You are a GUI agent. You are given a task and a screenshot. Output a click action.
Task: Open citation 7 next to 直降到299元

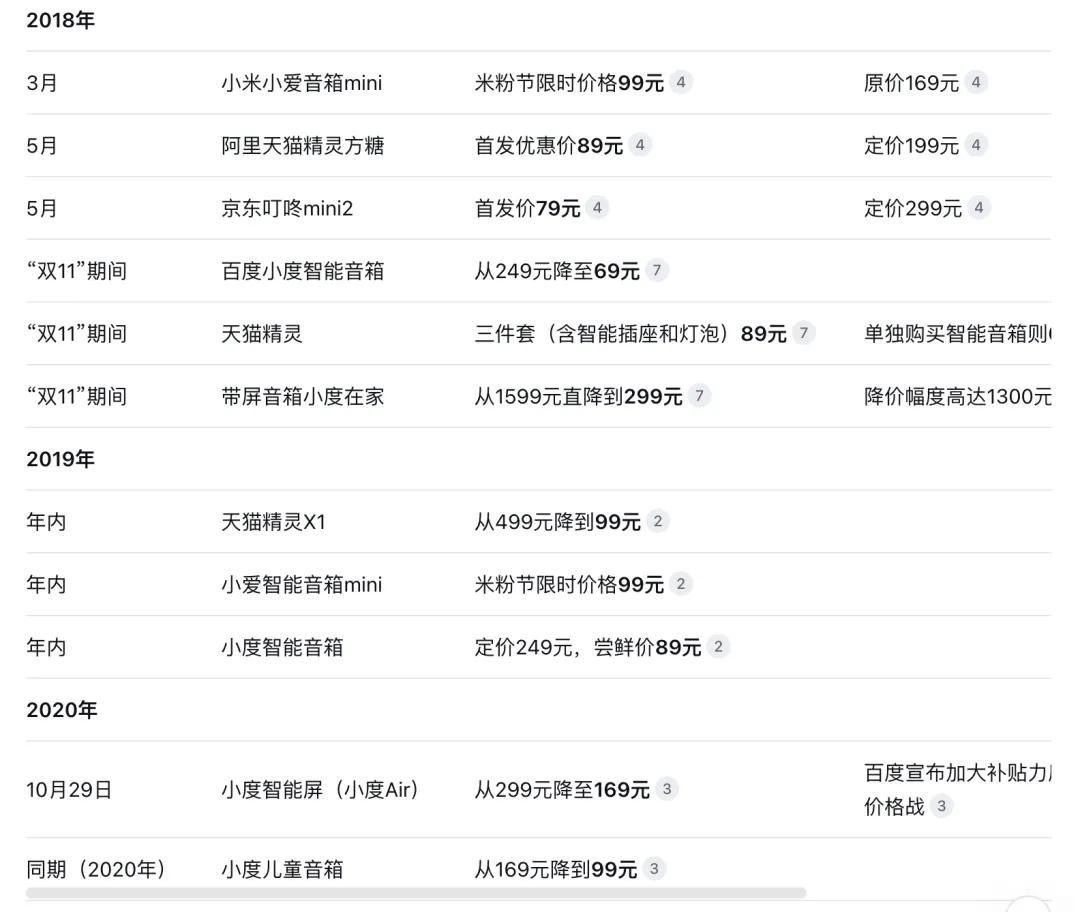tap(700, 397)
